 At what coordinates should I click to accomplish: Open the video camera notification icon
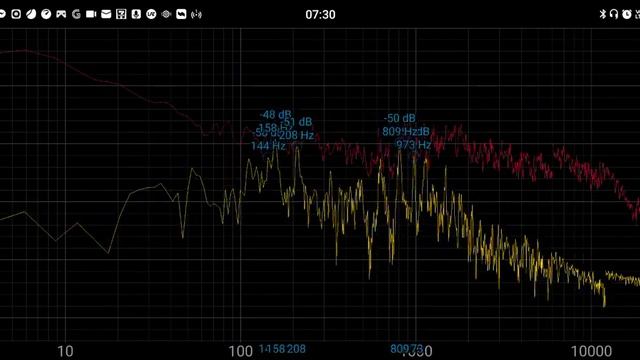pos(91,14)
